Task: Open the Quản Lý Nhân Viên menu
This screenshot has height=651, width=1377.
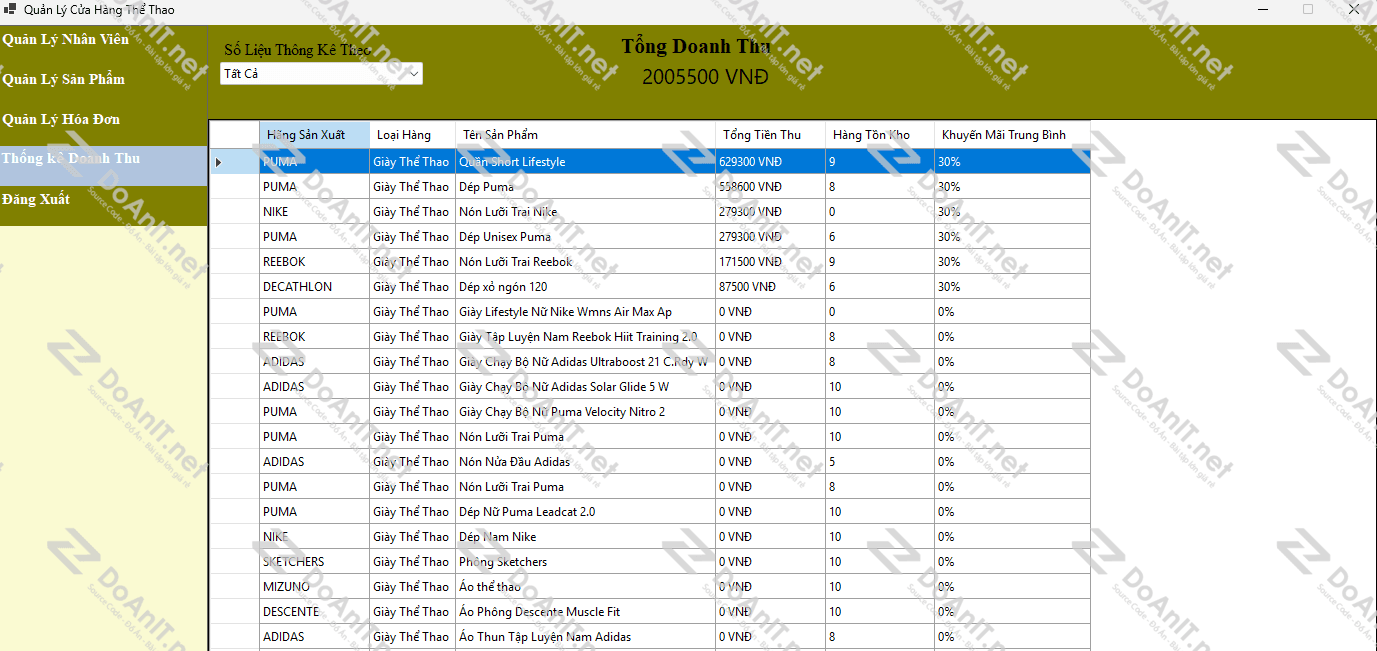Action: click(x=104, y=40)
